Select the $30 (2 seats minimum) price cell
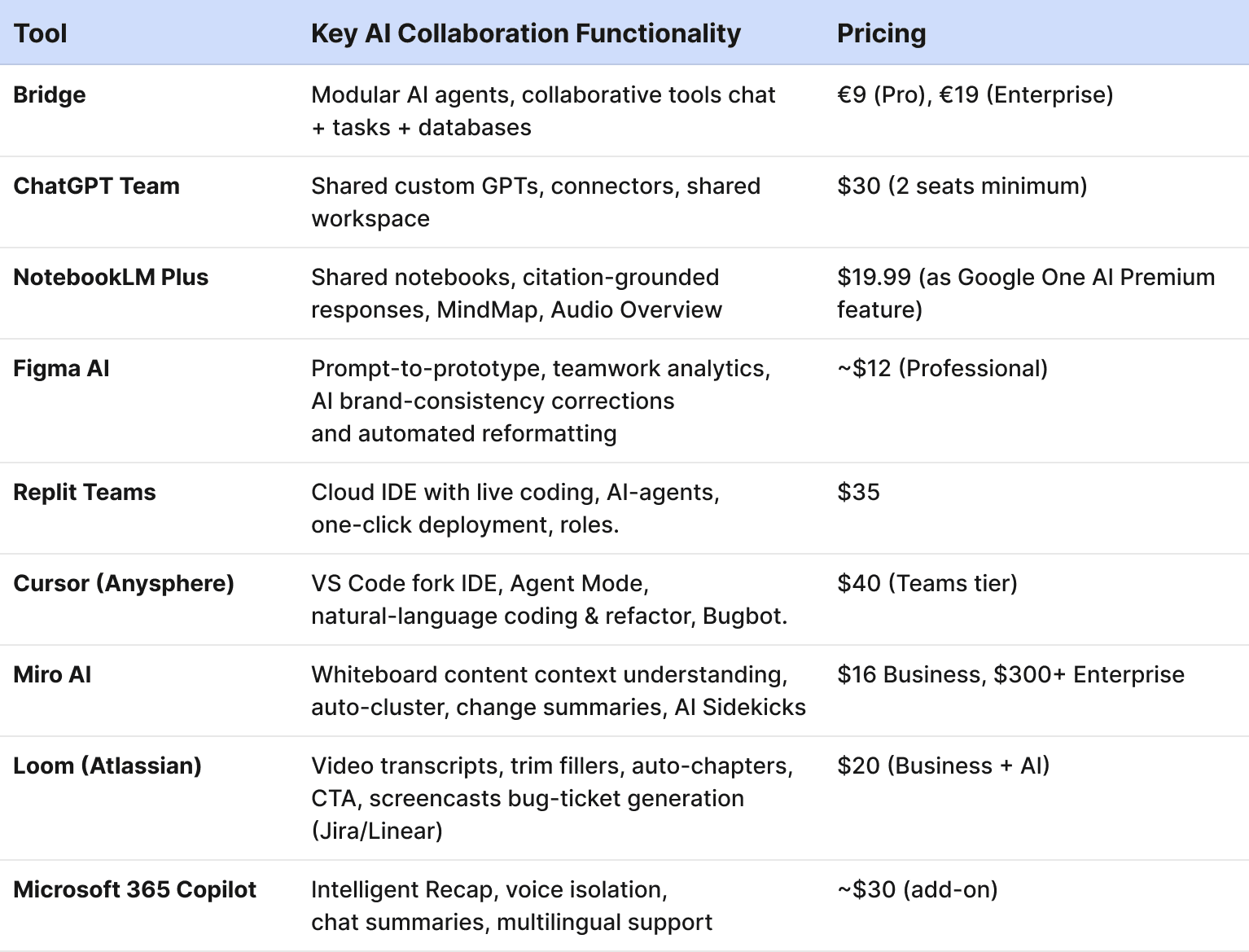Screen dimensions: 1249x952 962,186
